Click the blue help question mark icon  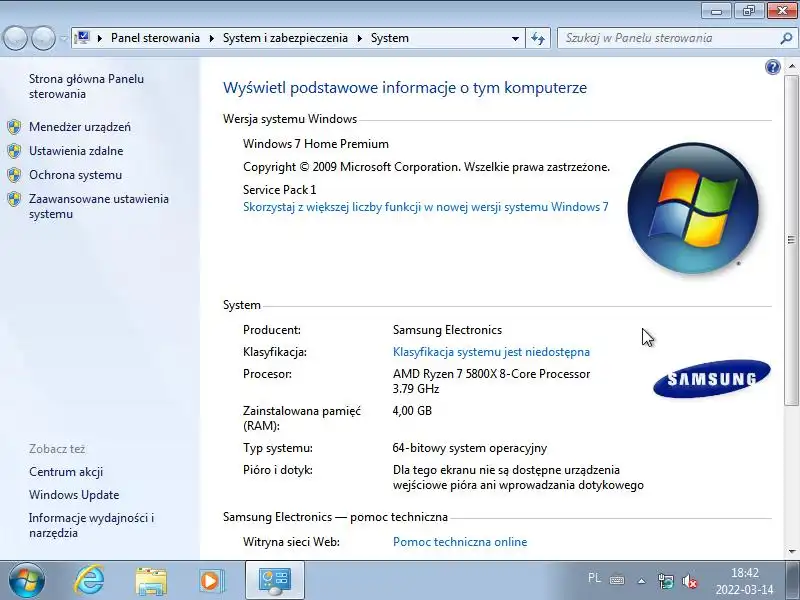coord(773,67)
